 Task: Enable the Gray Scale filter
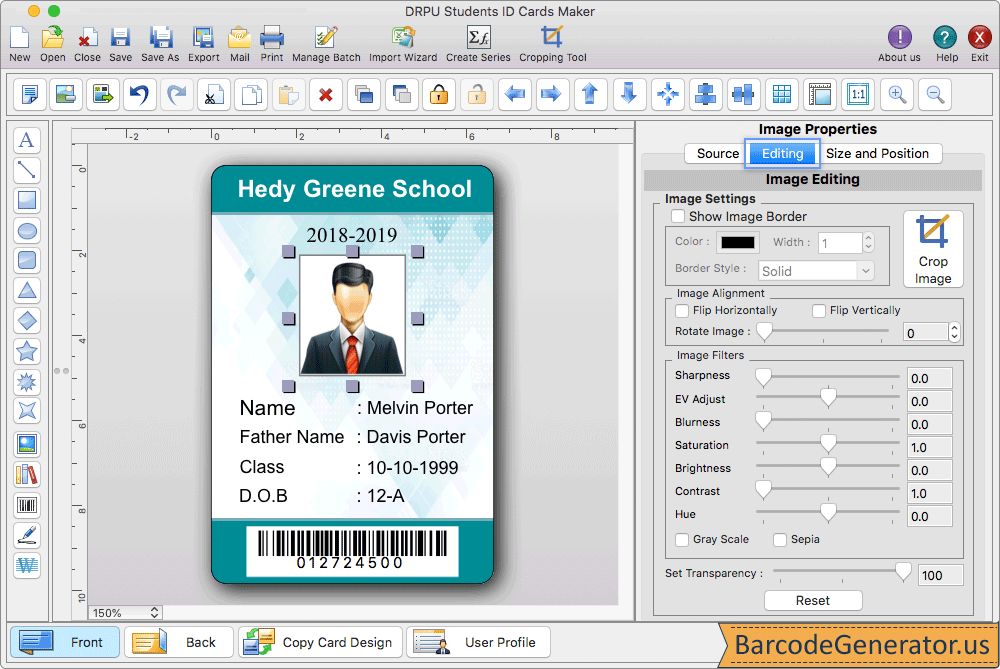tap(680, 539)
